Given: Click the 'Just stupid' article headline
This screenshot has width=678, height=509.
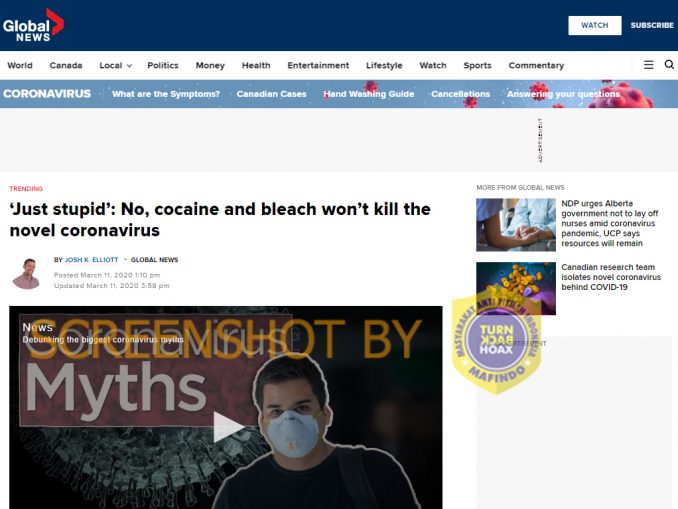Looking at the screenshot, I should [x=220, y=220].
